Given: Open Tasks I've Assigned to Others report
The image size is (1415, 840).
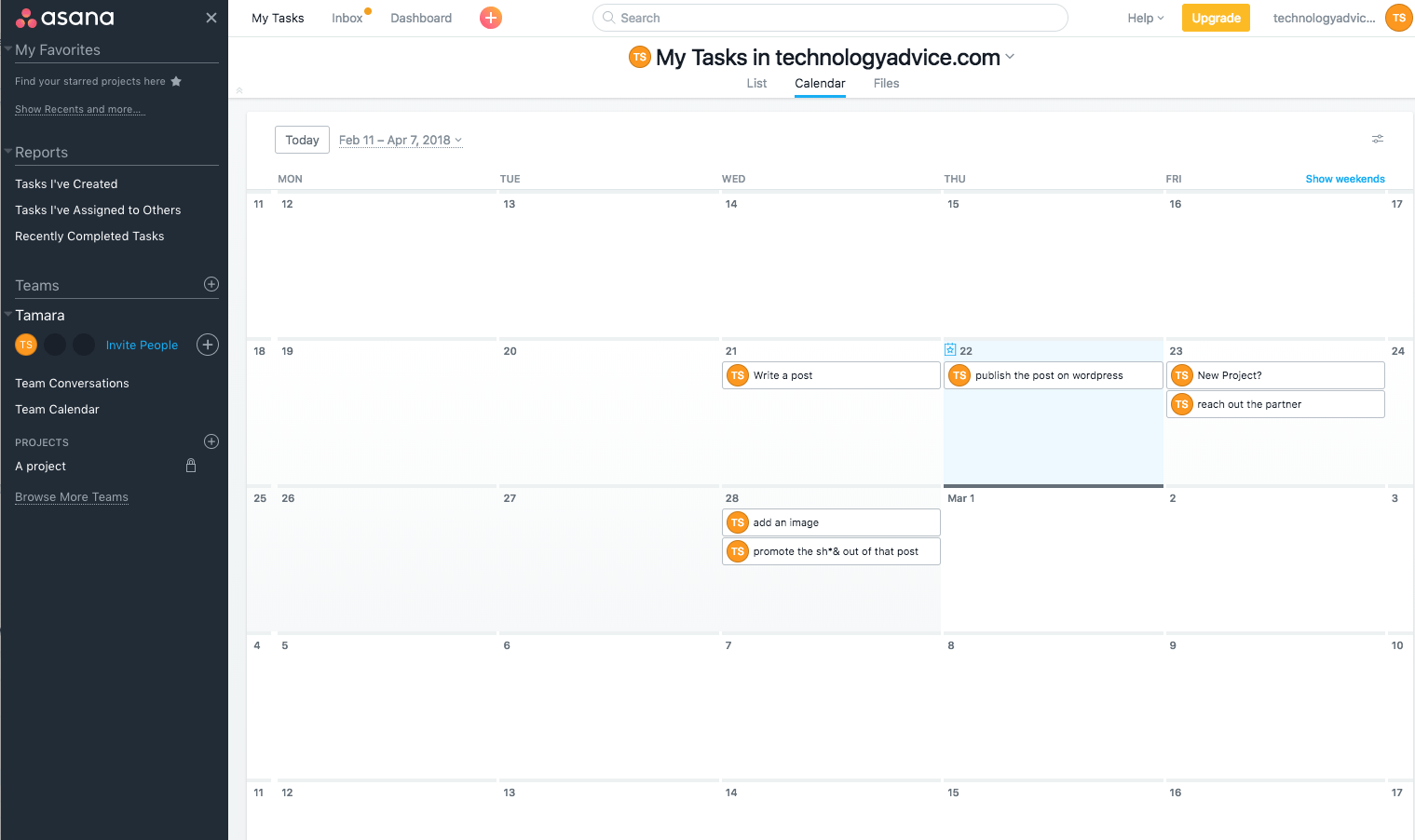Looking at the screenshot, I should pos(98,210).
